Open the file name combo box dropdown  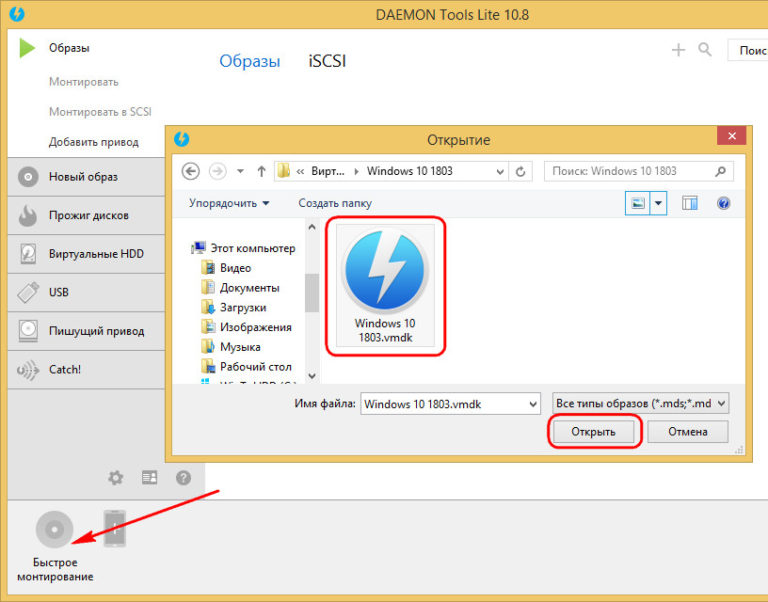(x=530, y=404)
